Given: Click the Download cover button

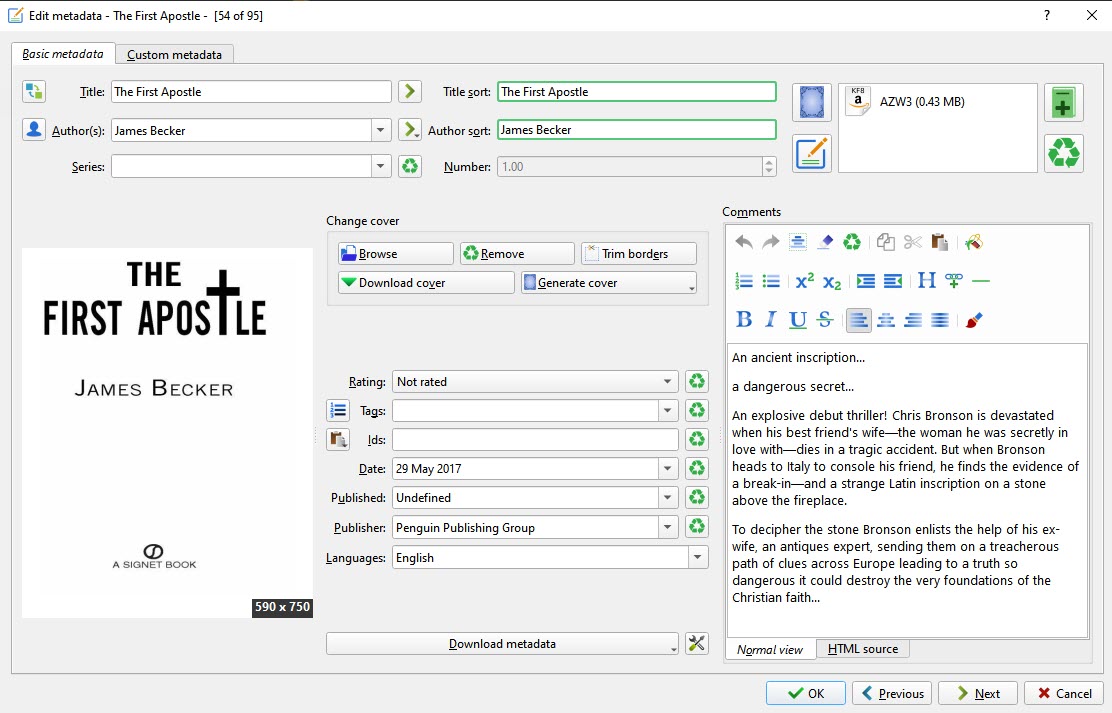Looking at the screenshot, I should (x=426, y=282).
